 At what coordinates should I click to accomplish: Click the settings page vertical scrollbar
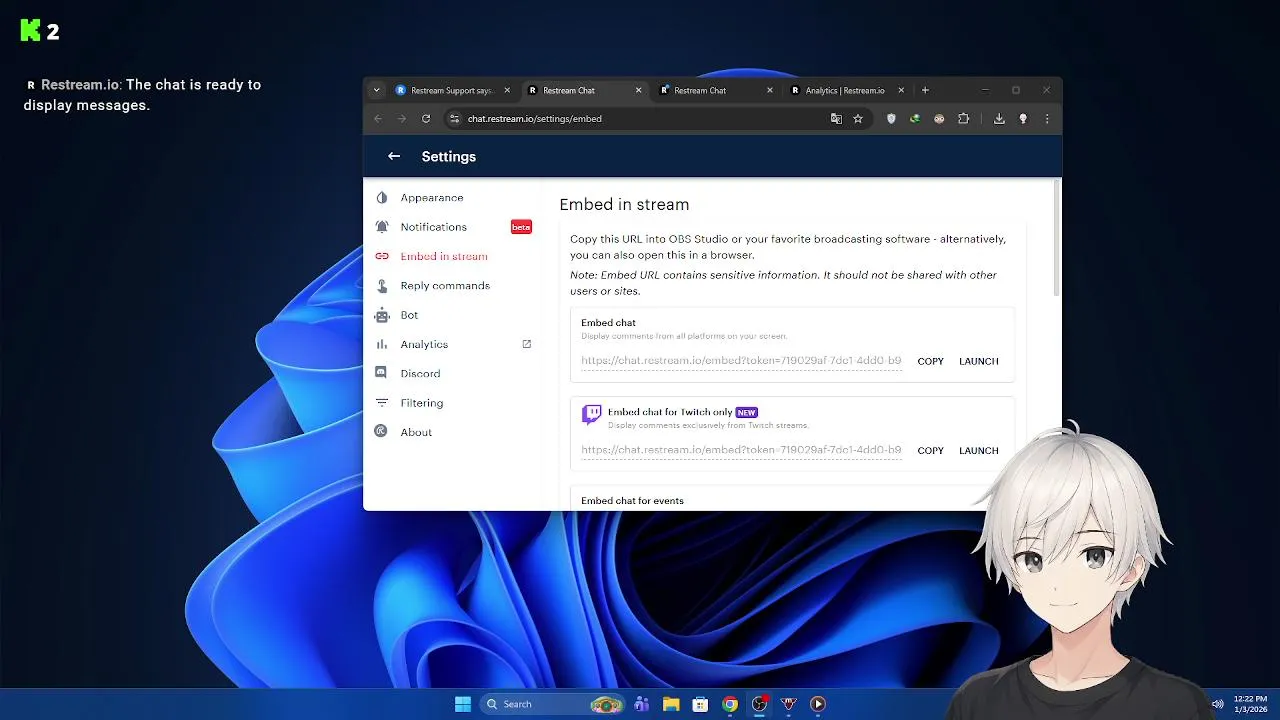[1057, 238]
